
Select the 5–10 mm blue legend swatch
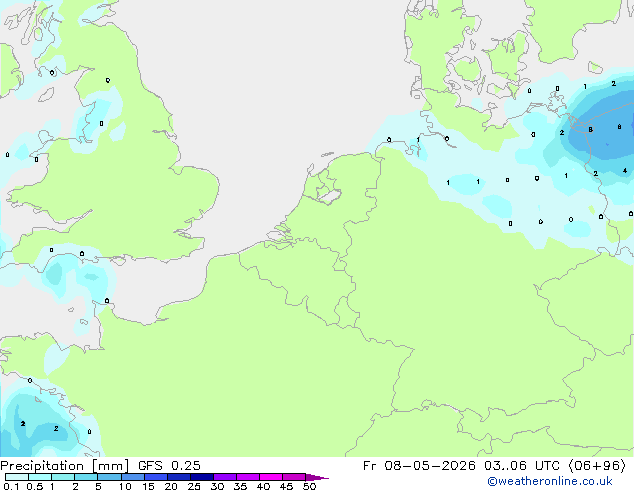[109, 477]
